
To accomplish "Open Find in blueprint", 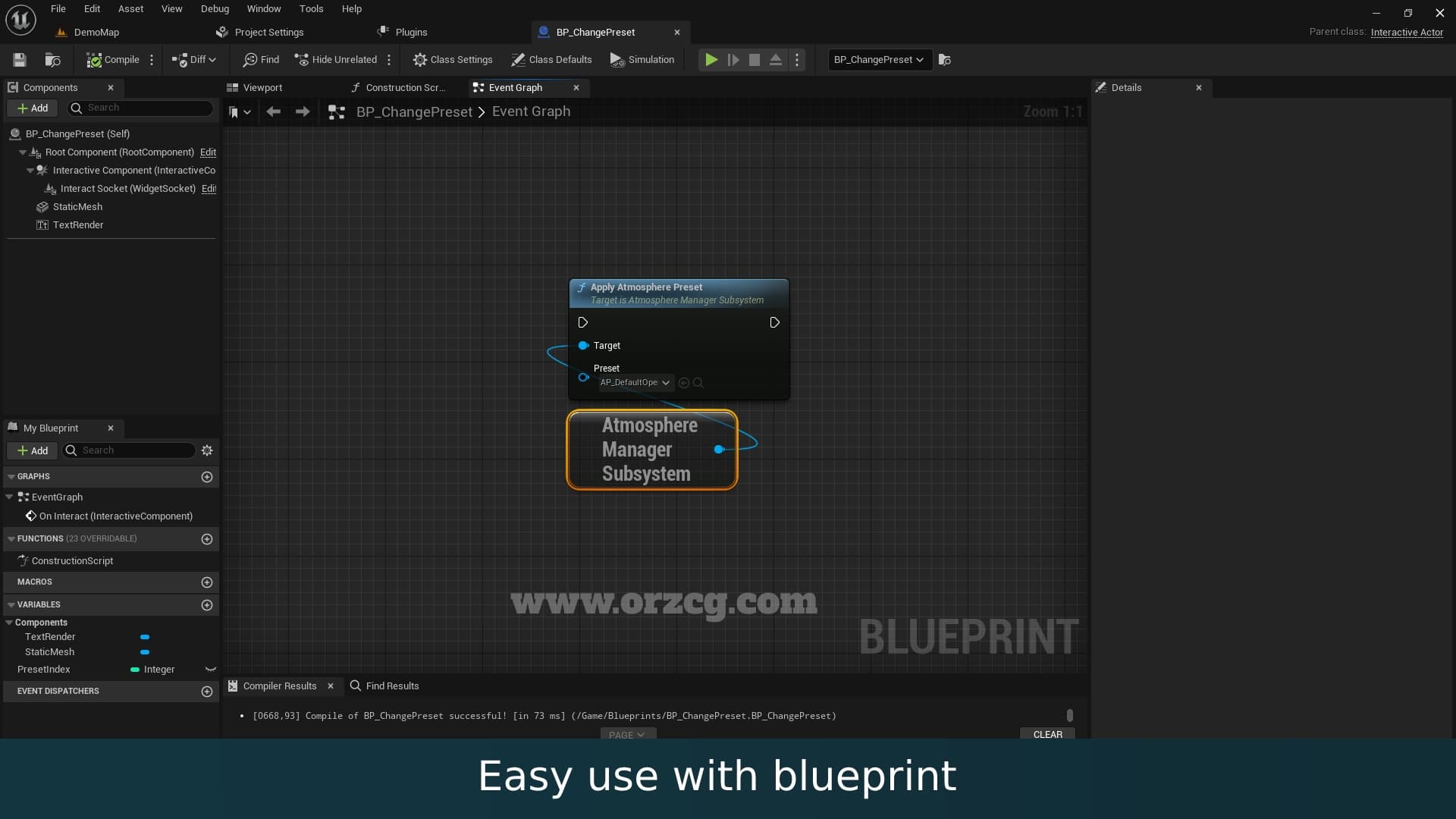I will click(x=261, y=60).
